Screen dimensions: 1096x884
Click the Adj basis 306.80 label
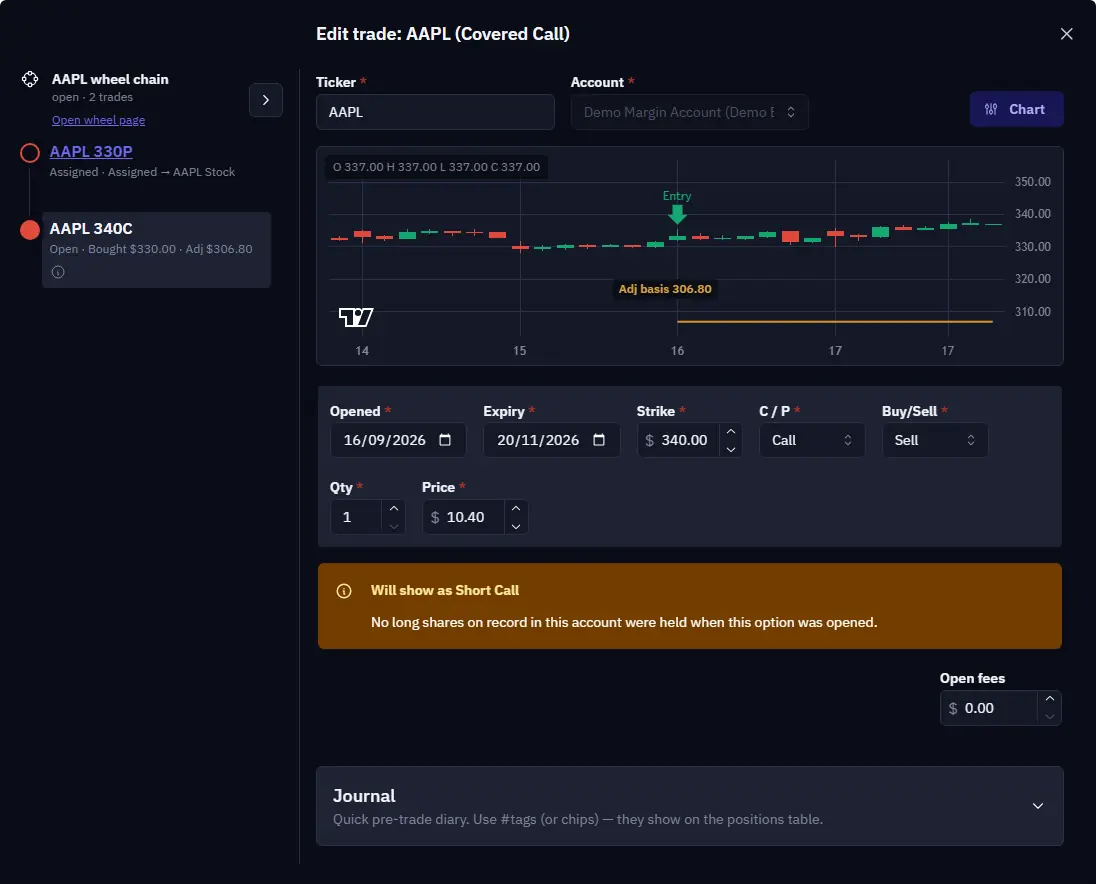click(x=665, y=289)
